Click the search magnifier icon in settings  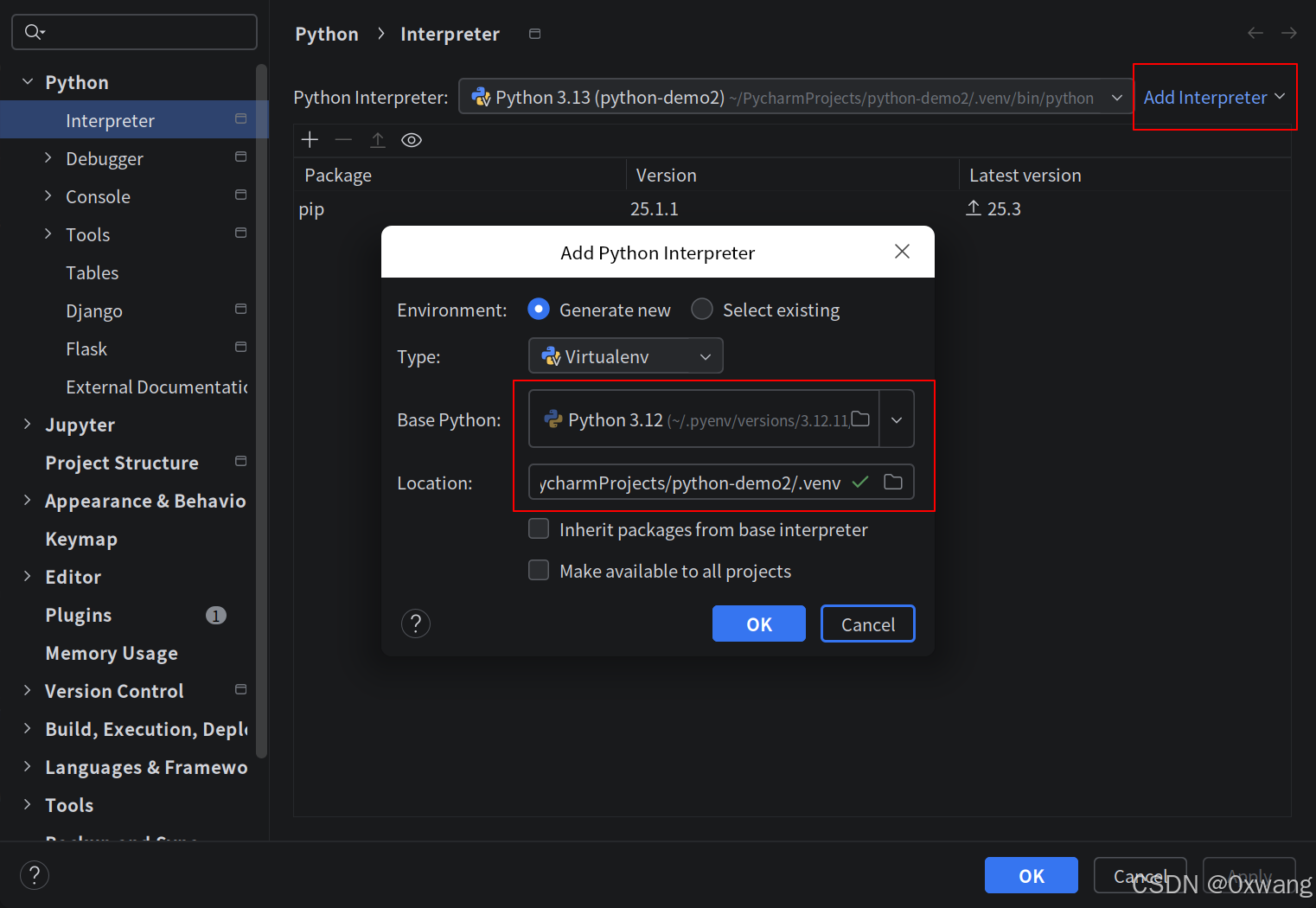click(34, 32)
